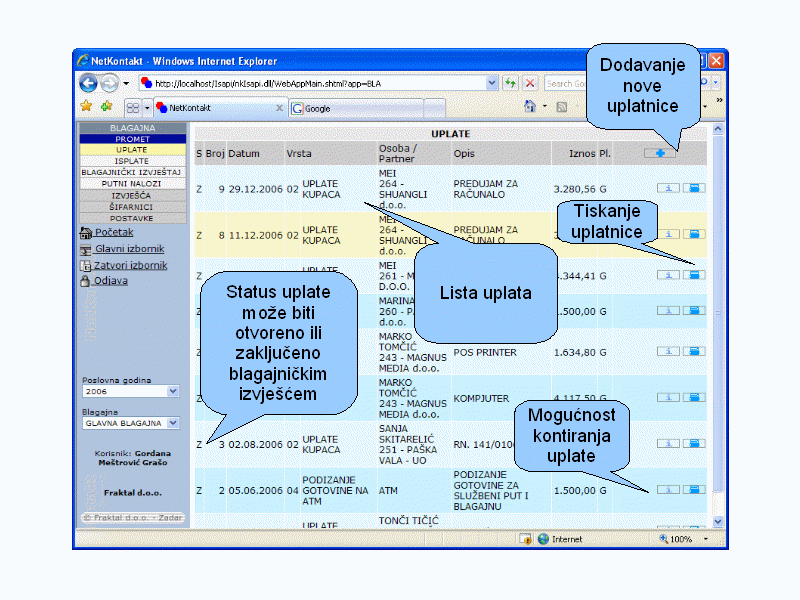Click kontiranje icon for PODIZANJE GOTOVINE row

668,489
